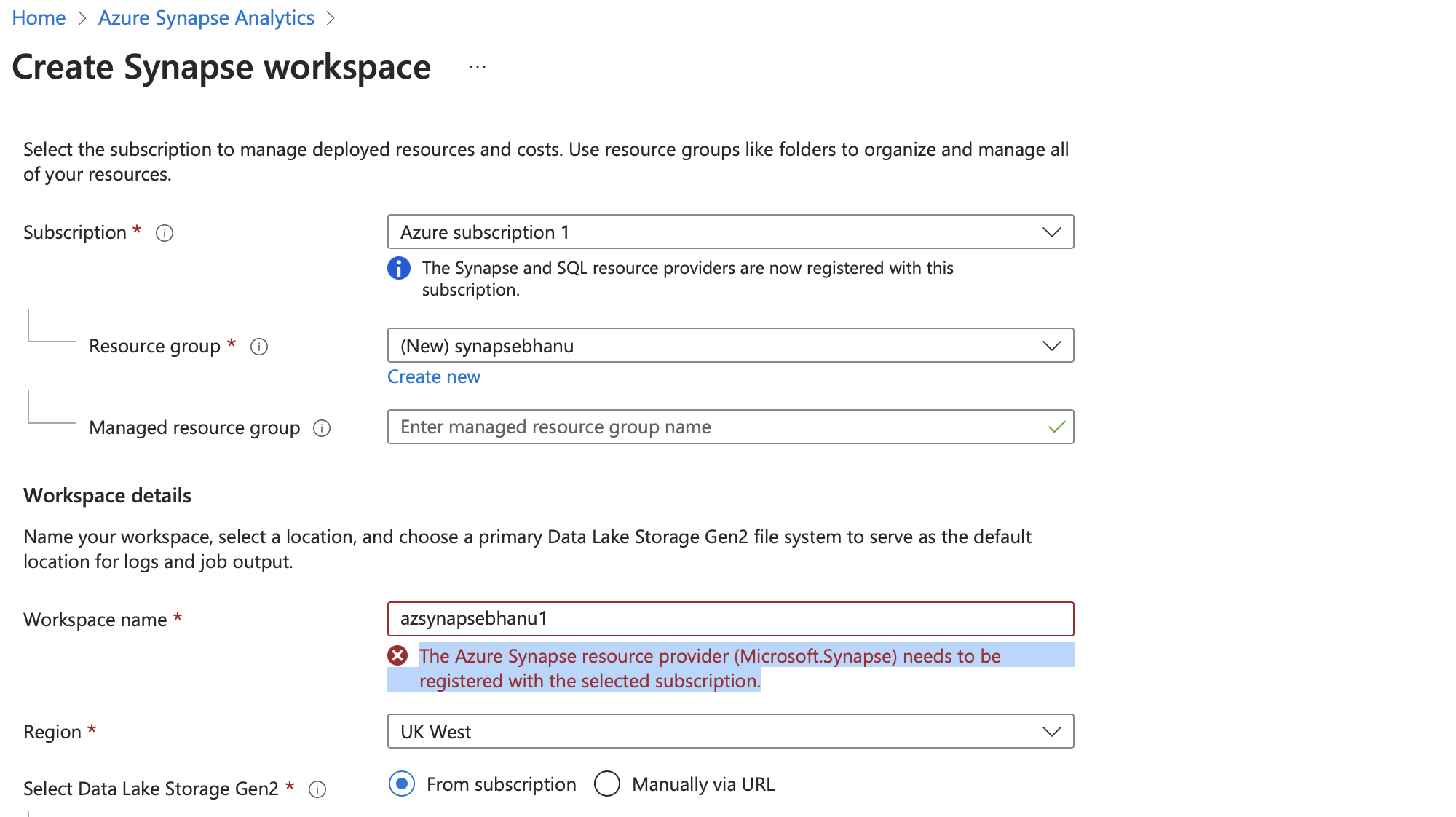Go to the Home breadcrumb
Viewport: 1456px width, 817px height.
(x=39, y=18)
